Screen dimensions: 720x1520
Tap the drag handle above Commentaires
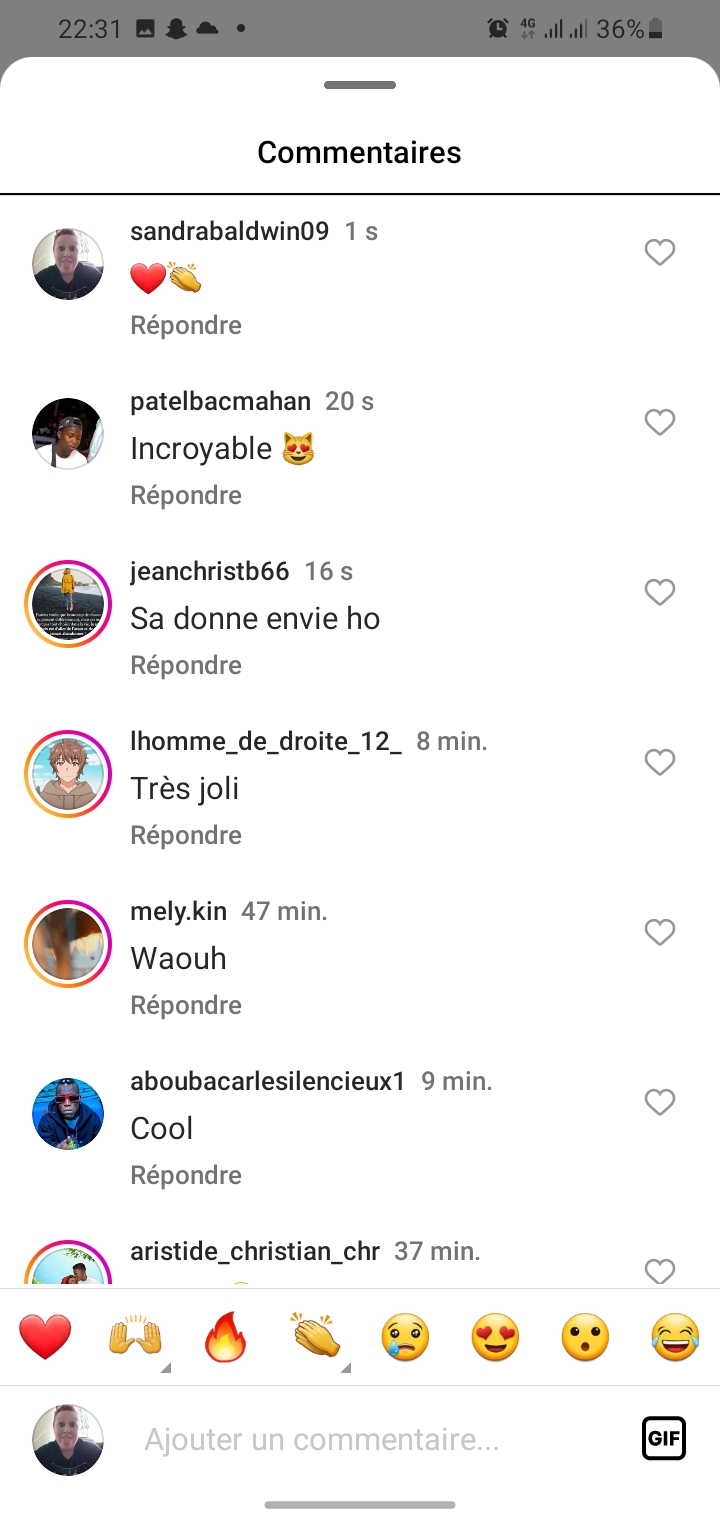[x=360, y=85]
